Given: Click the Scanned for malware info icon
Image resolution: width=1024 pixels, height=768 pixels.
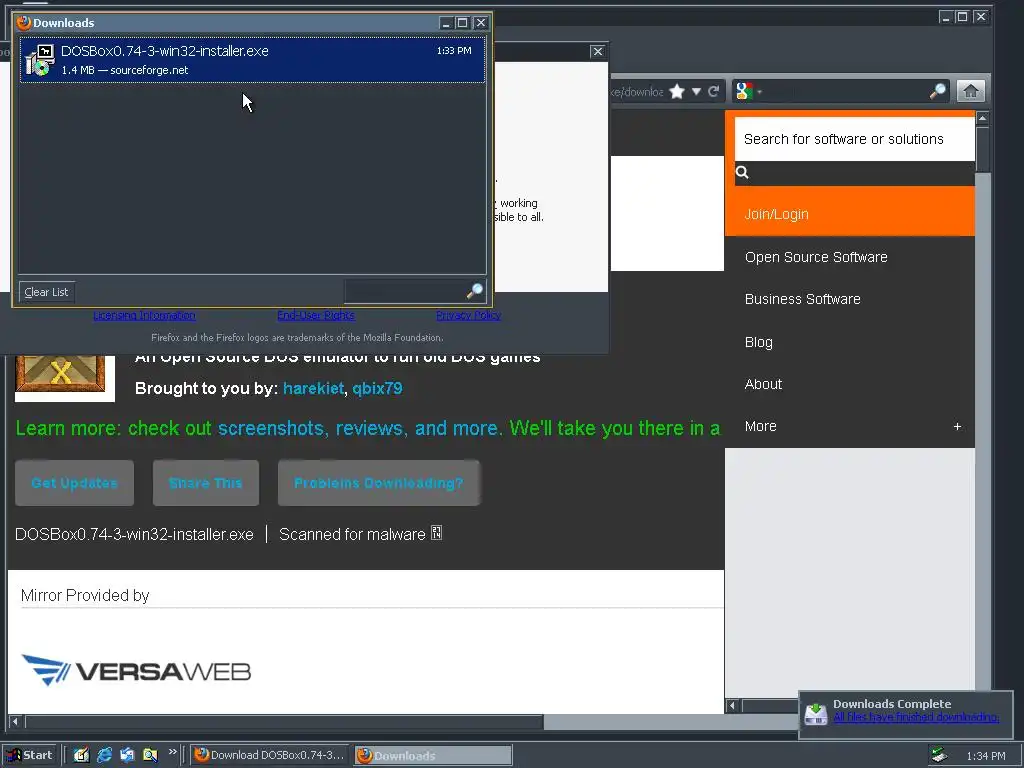Looking at the screenshot, I should click(x=436, y=534).
